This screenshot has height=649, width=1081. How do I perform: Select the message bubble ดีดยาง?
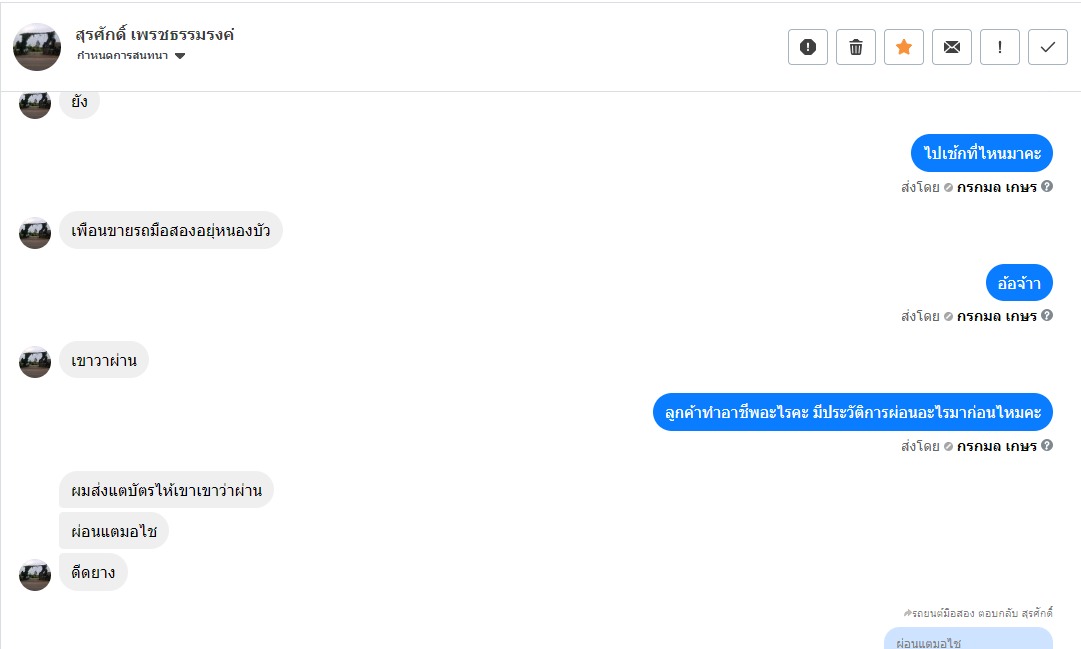click(x=93, y=573)
